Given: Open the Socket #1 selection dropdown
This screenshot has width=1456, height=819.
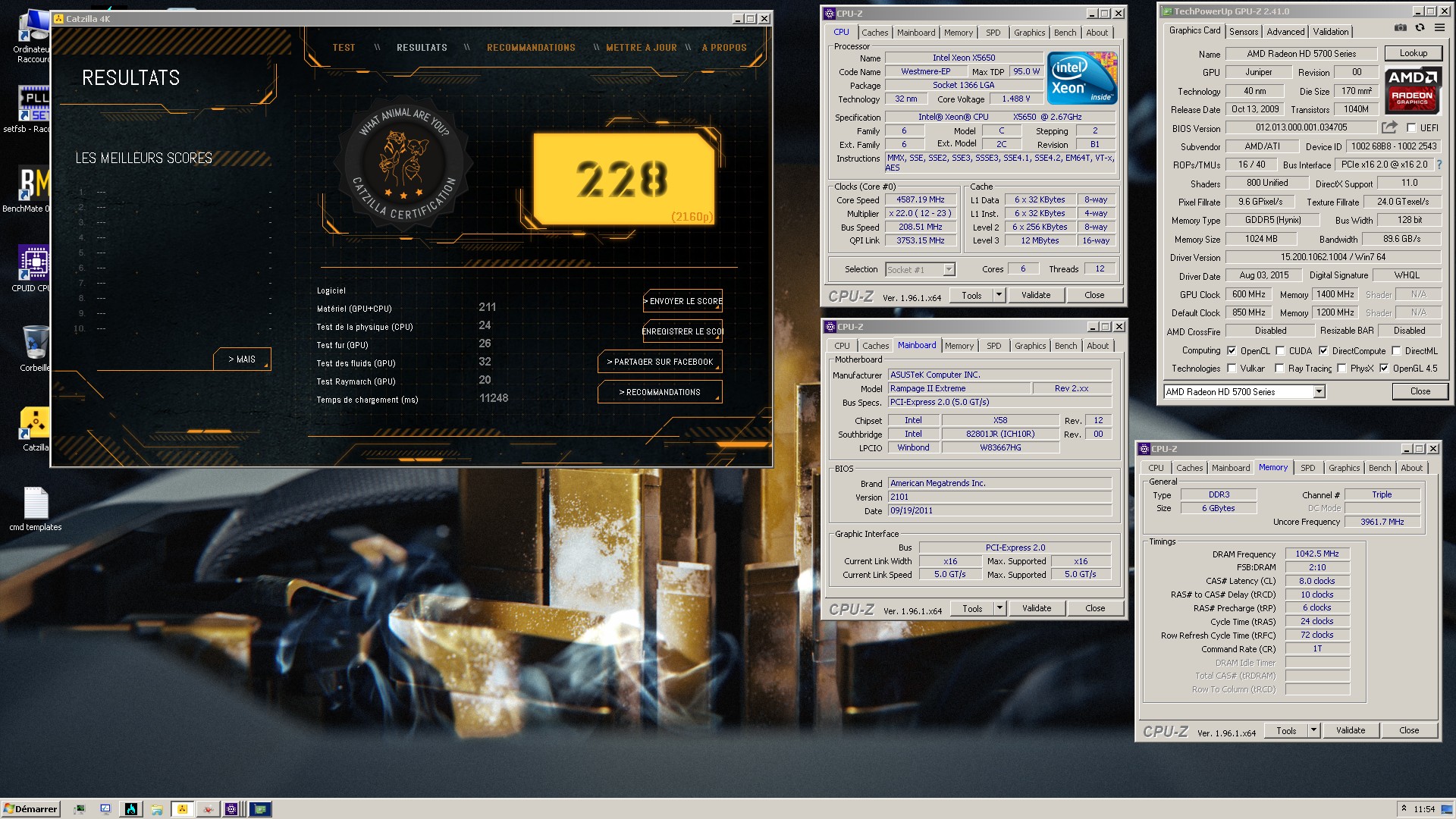Looking at the screenshot, I should point(949,269).
